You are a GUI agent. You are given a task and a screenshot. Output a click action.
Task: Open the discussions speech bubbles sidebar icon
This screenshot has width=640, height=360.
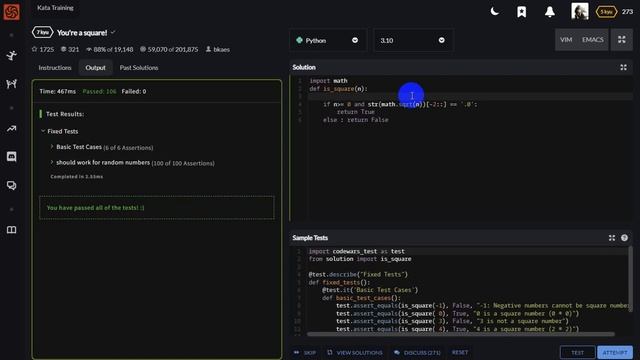(11, 186)
